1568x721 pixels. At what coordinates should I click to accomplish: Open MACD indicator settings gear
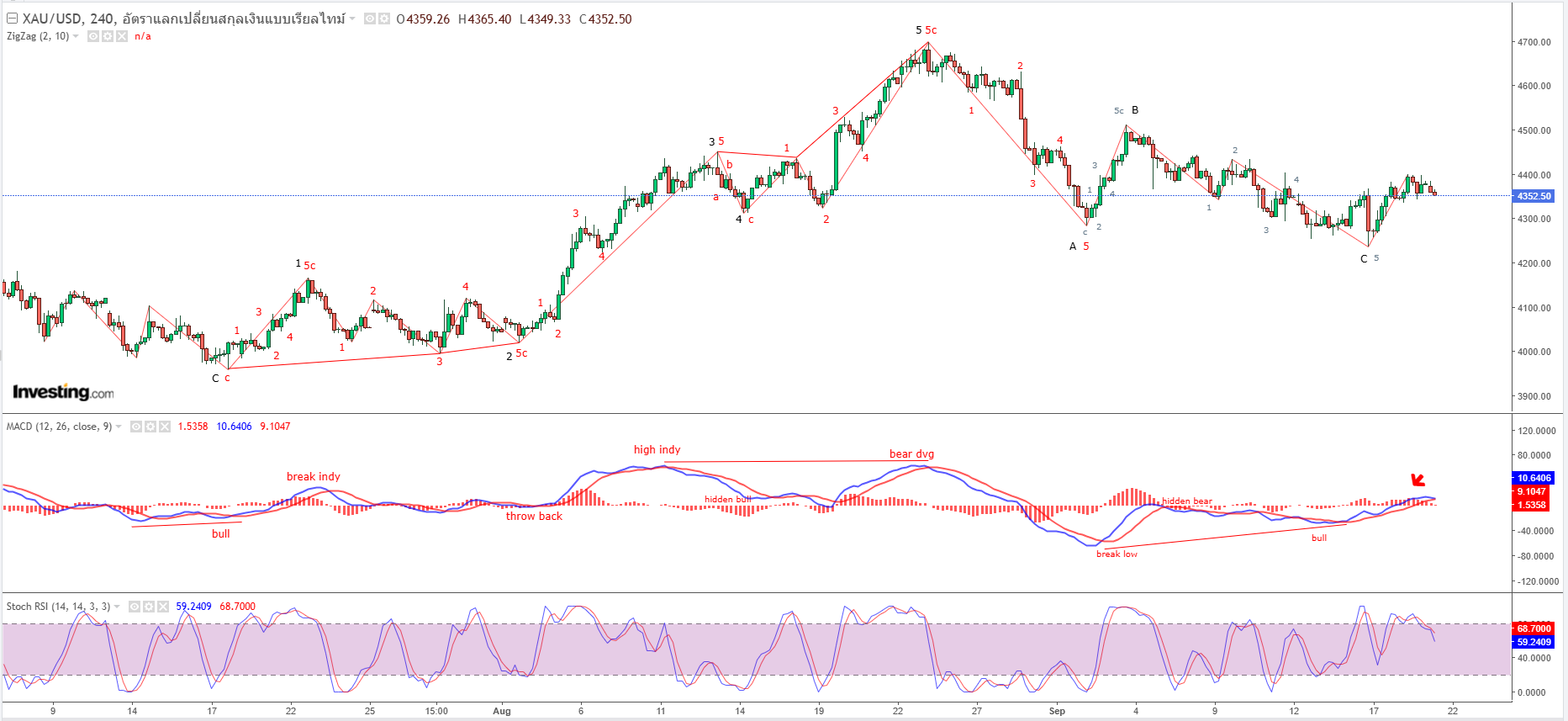pos(150,427)
